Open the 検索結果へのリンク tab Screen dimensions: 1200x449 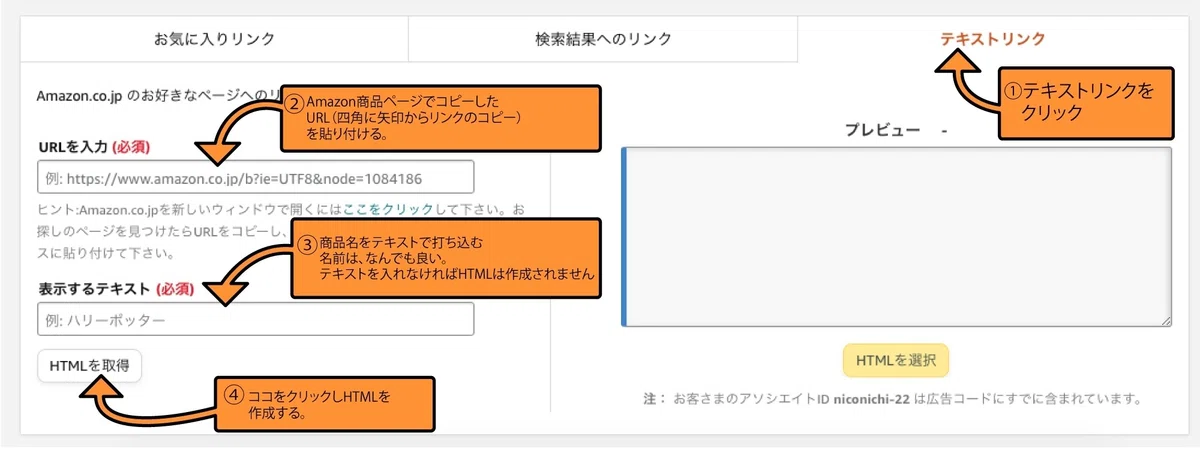603,39
